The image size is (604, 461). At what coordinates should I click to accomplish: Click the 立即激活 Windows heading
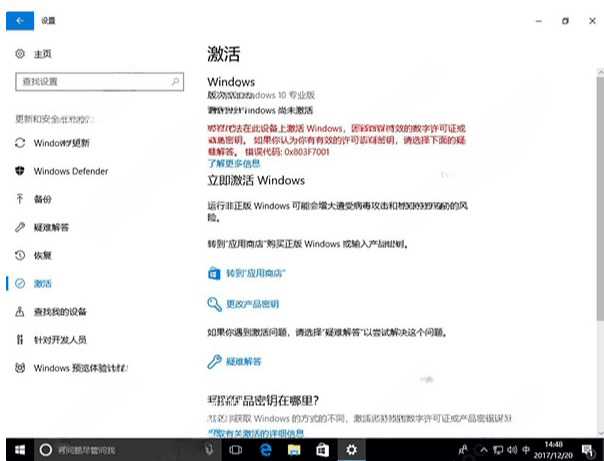point(256,180)
